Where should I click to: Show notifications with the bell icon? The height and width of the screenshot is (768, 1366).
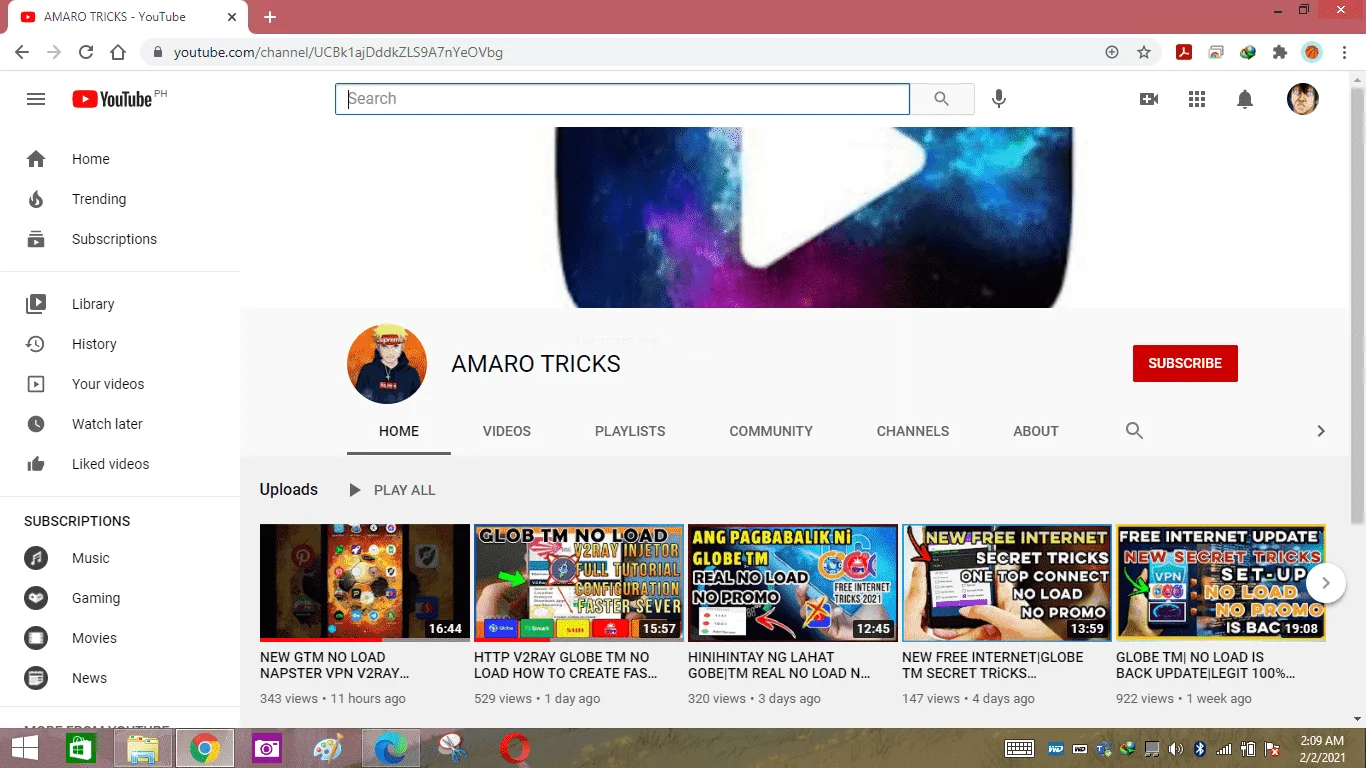tap(1245, 99)
